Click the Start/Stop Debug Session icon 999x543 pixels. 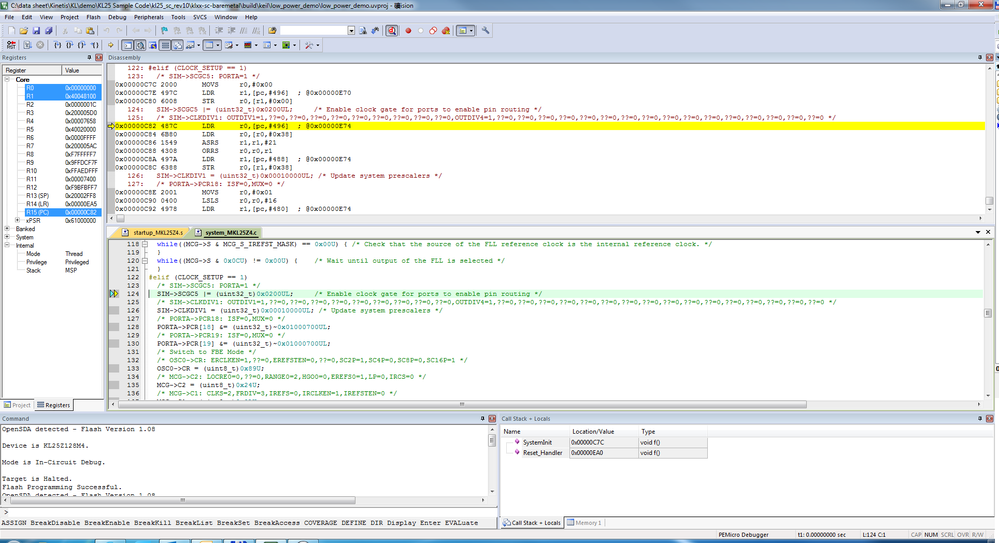click(x=392, y=31)
